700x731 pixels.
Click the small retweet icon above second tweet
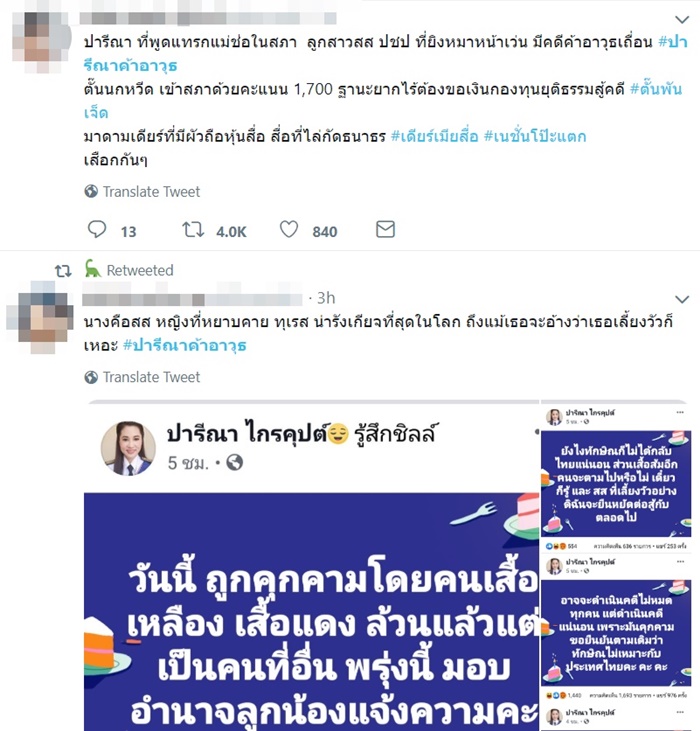[x=63, y=271]
